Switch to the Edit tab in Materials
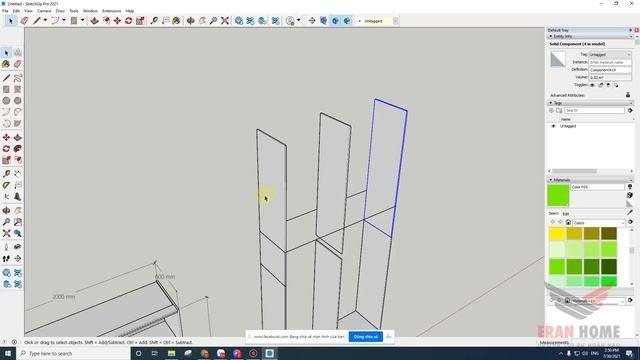 click(566, 213)
